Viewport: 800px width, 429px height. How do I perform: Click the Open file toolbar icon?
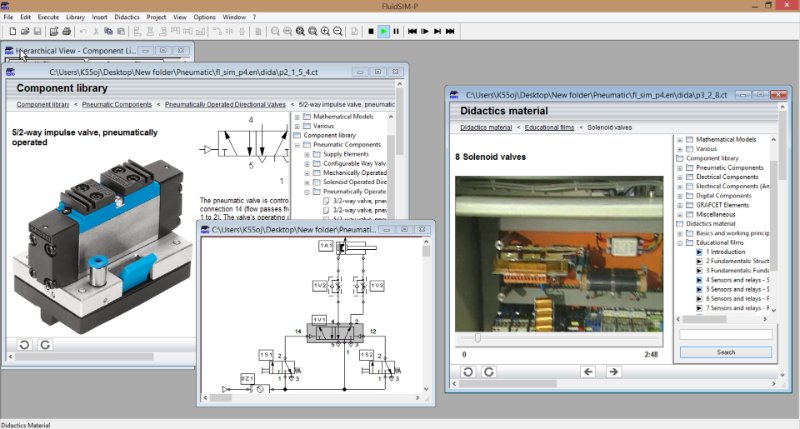coord(25,32)
